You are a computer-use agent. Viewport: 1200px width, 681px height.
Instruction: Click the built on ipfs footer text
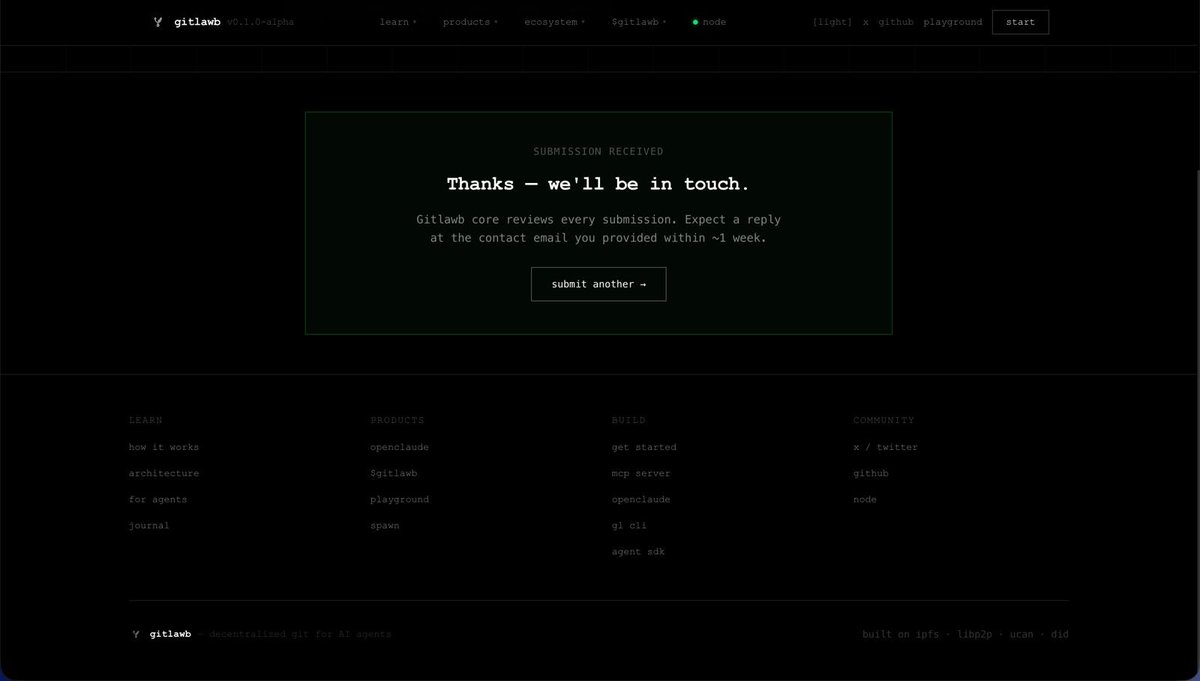point(901,634)
